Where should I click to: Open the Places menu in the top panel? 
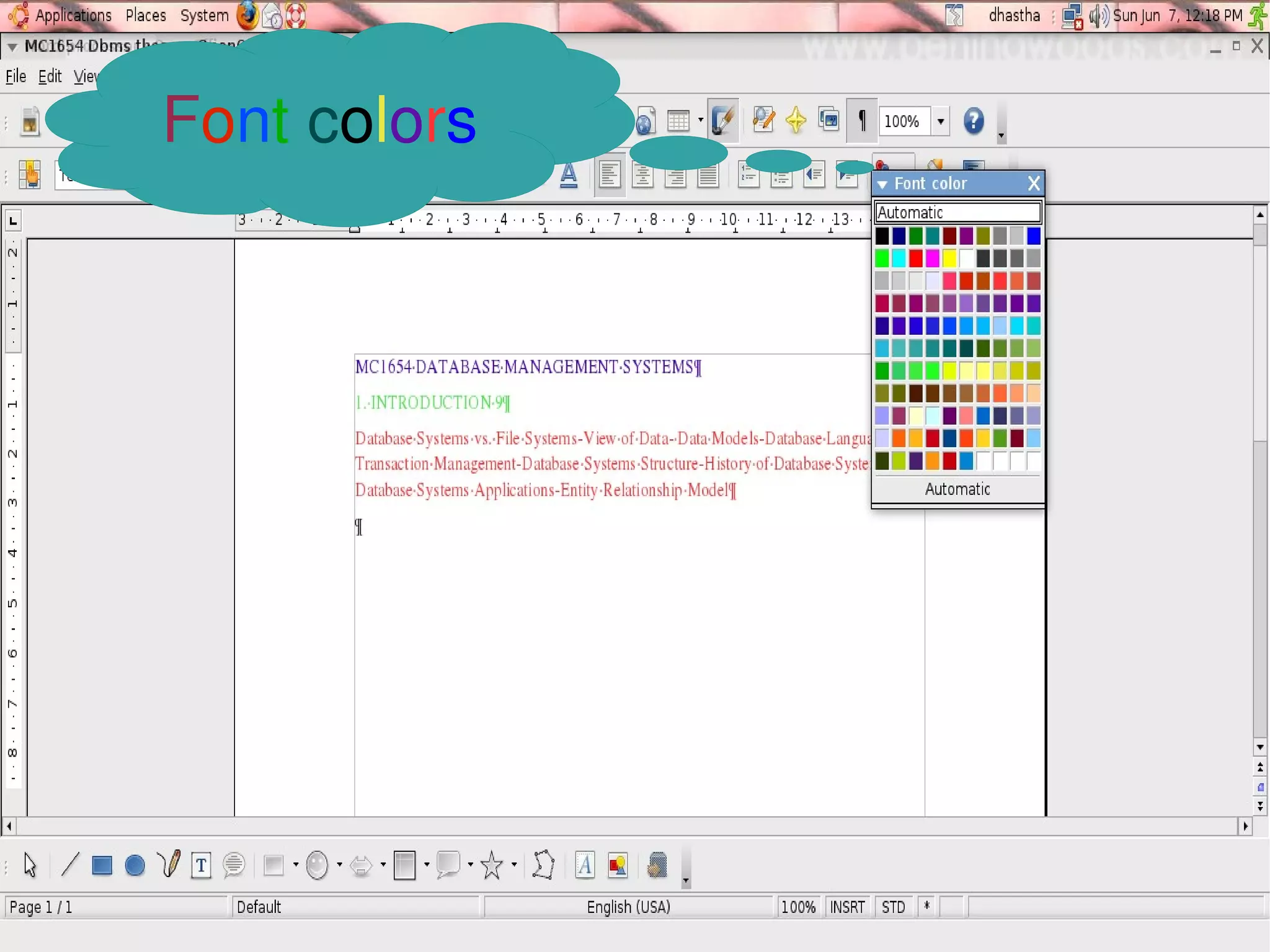coord(146,16)
